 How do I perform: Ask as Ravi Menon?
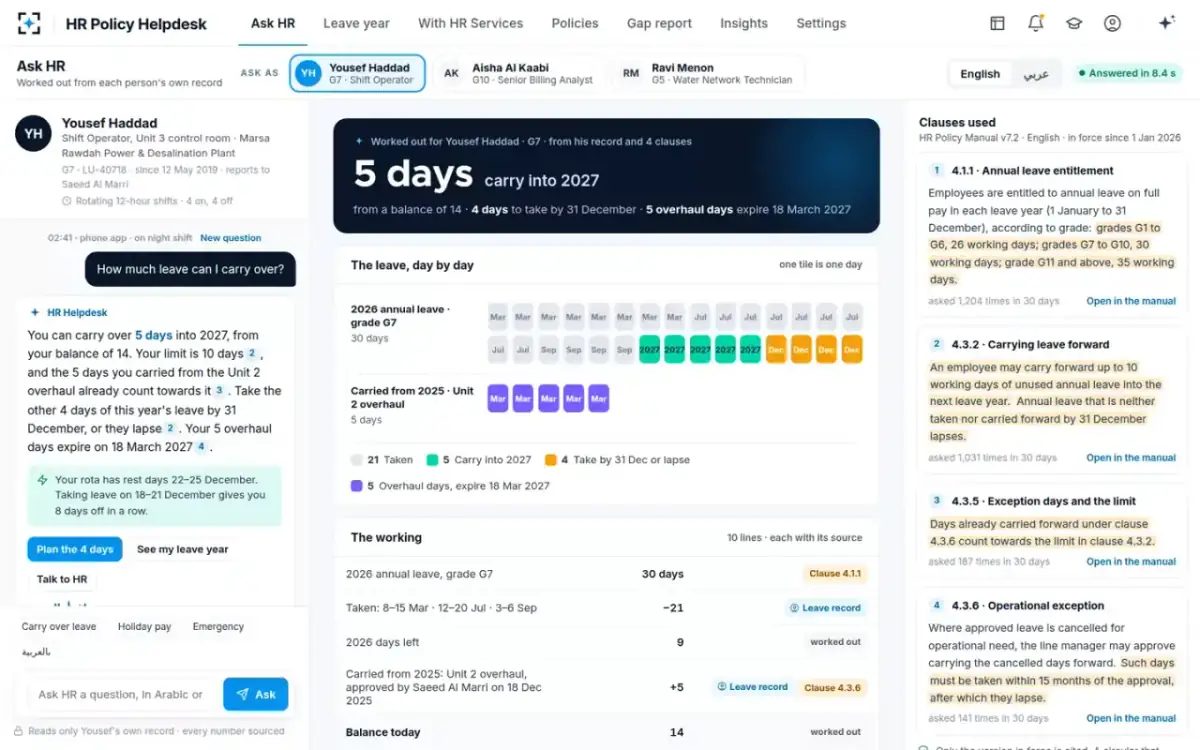[708, 74]
